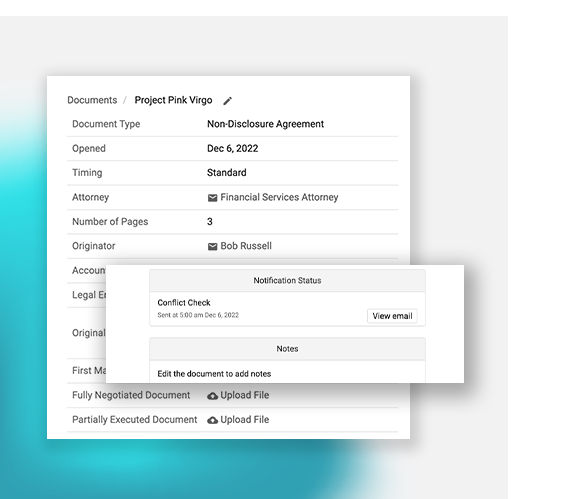Click the Document Type label
This screenshot has width=585, height=499.
click(106, 124)
